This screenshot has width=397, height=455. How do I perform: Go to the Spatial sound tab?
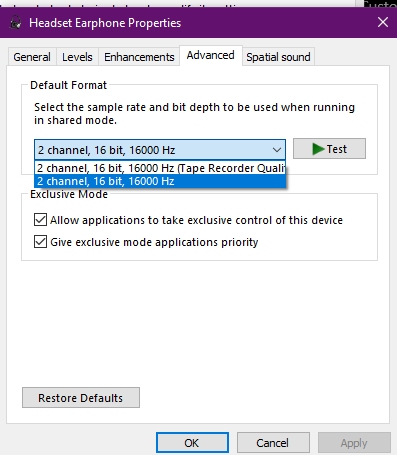pos(278,57)
